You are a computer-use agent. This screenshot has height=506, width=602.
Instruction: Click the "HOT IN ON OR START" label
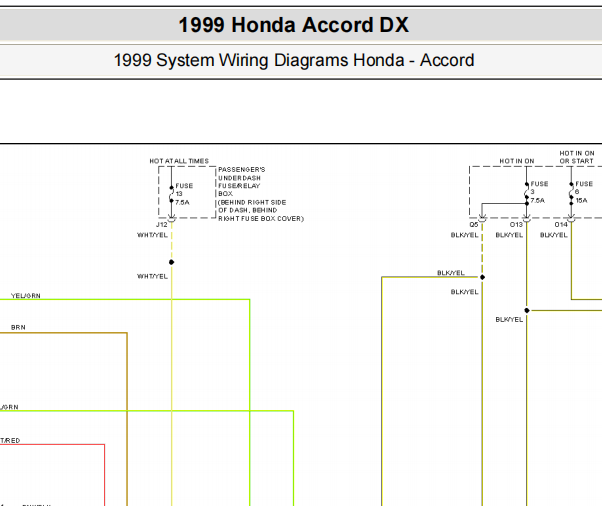(577, 157)
